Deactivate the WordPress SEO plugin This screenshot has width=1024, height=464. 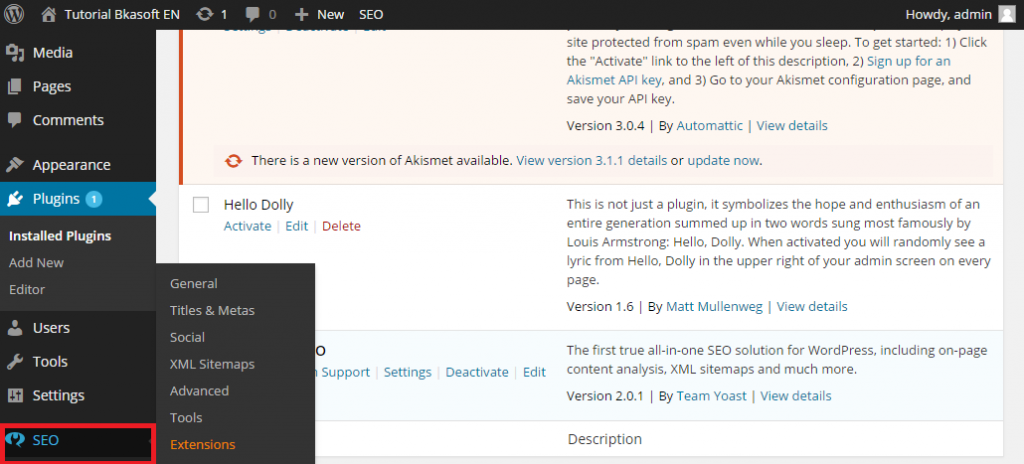[x=477, y=372]
